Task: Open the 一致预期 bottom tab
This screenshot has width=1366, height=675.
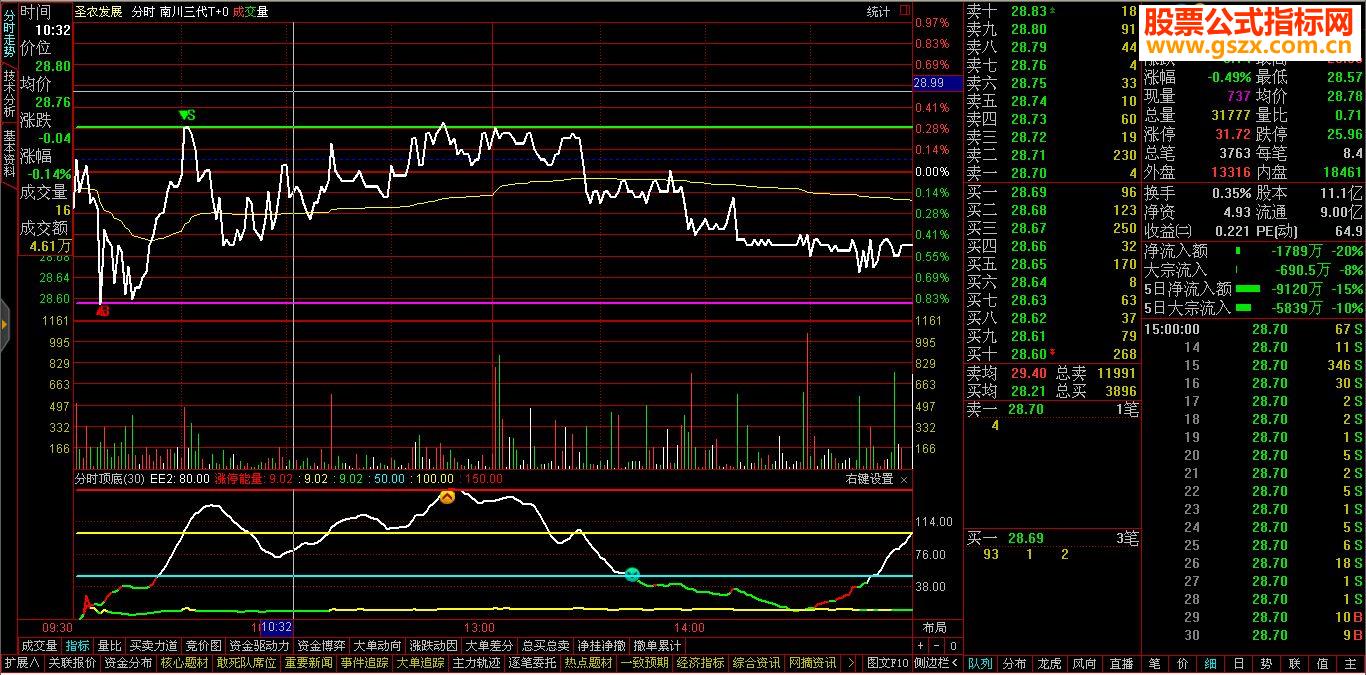Action: pos(644,663)
